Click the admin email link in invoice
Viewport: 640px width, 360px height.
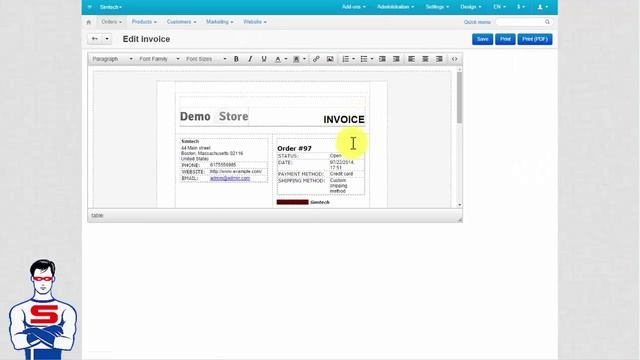(x=230, y=178)
